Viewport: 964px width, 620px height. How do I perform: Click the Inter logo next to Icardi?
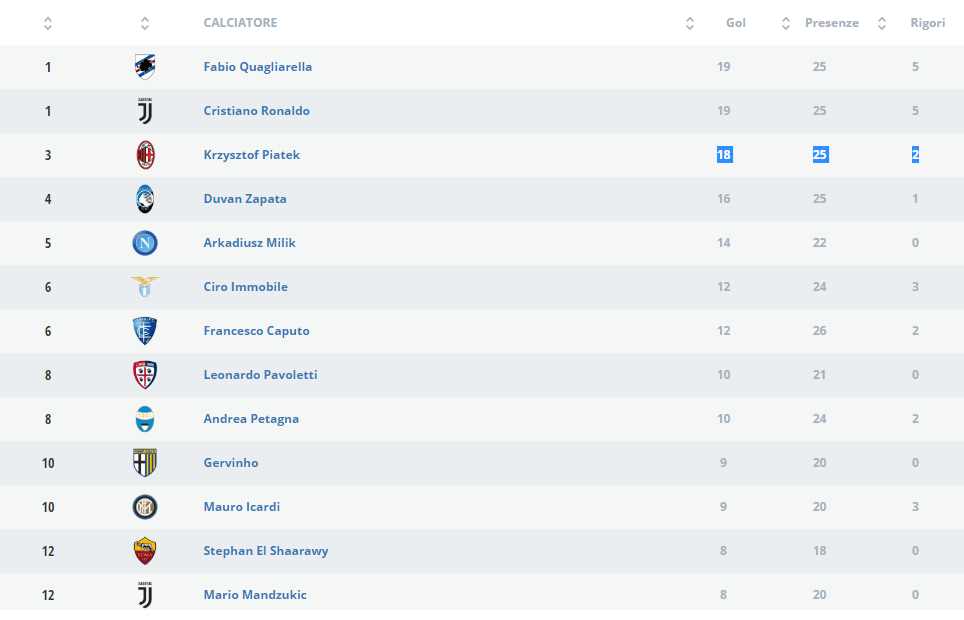pos(145,507)
